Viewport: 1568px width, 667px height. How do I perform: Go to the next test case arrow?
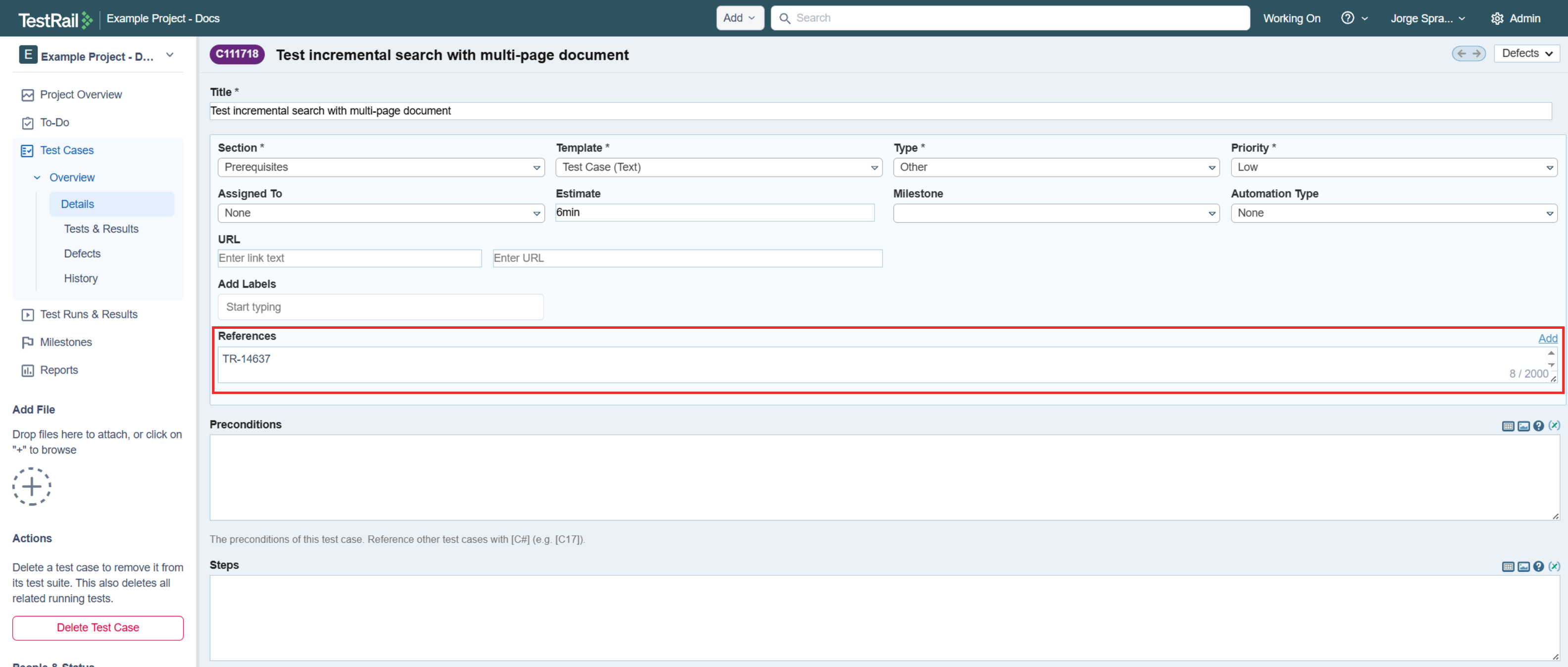(x=1476, y=53)
